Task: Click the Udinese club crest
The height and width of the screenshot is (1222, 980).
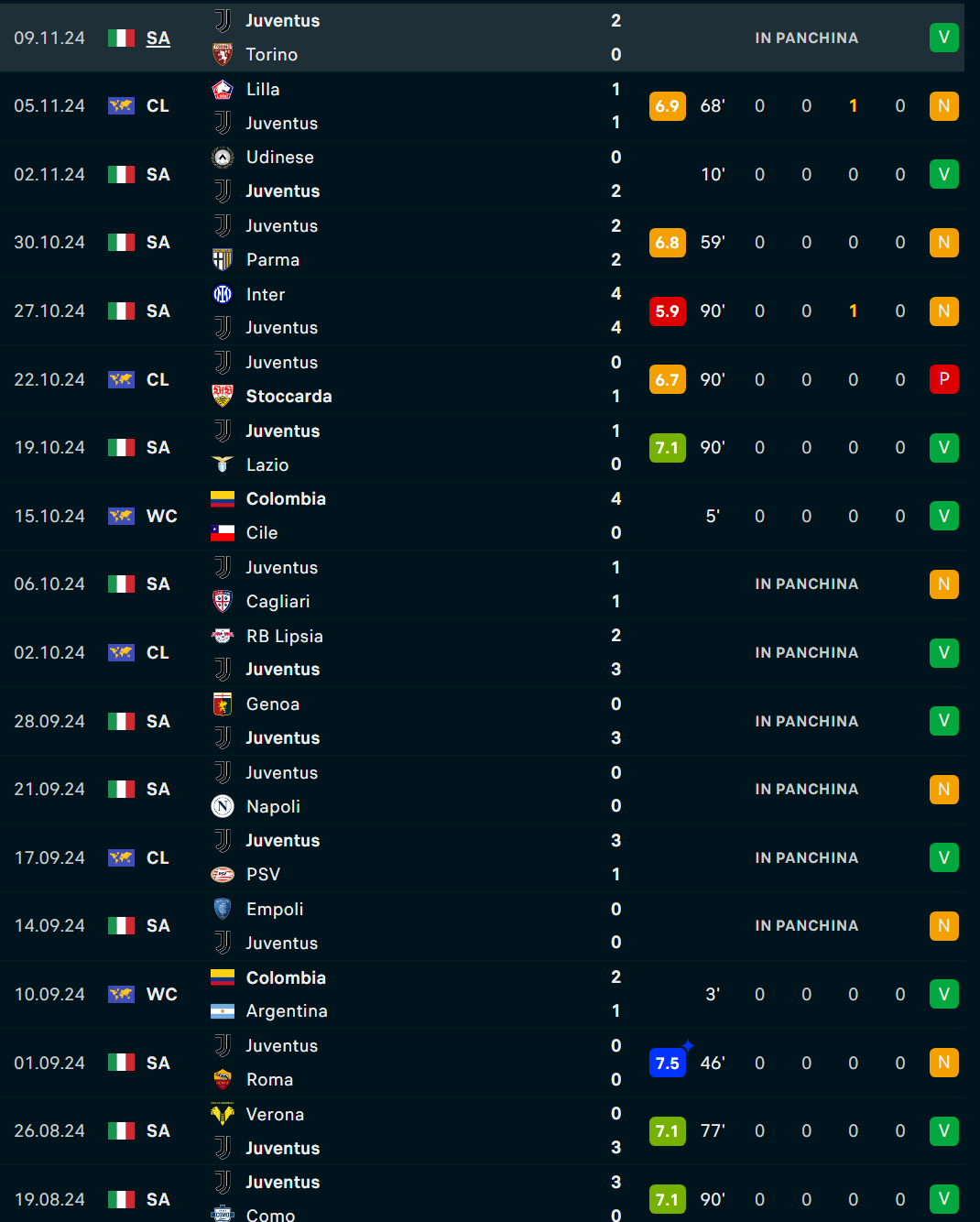Action: pyautogui.click(x=223, y=158)
